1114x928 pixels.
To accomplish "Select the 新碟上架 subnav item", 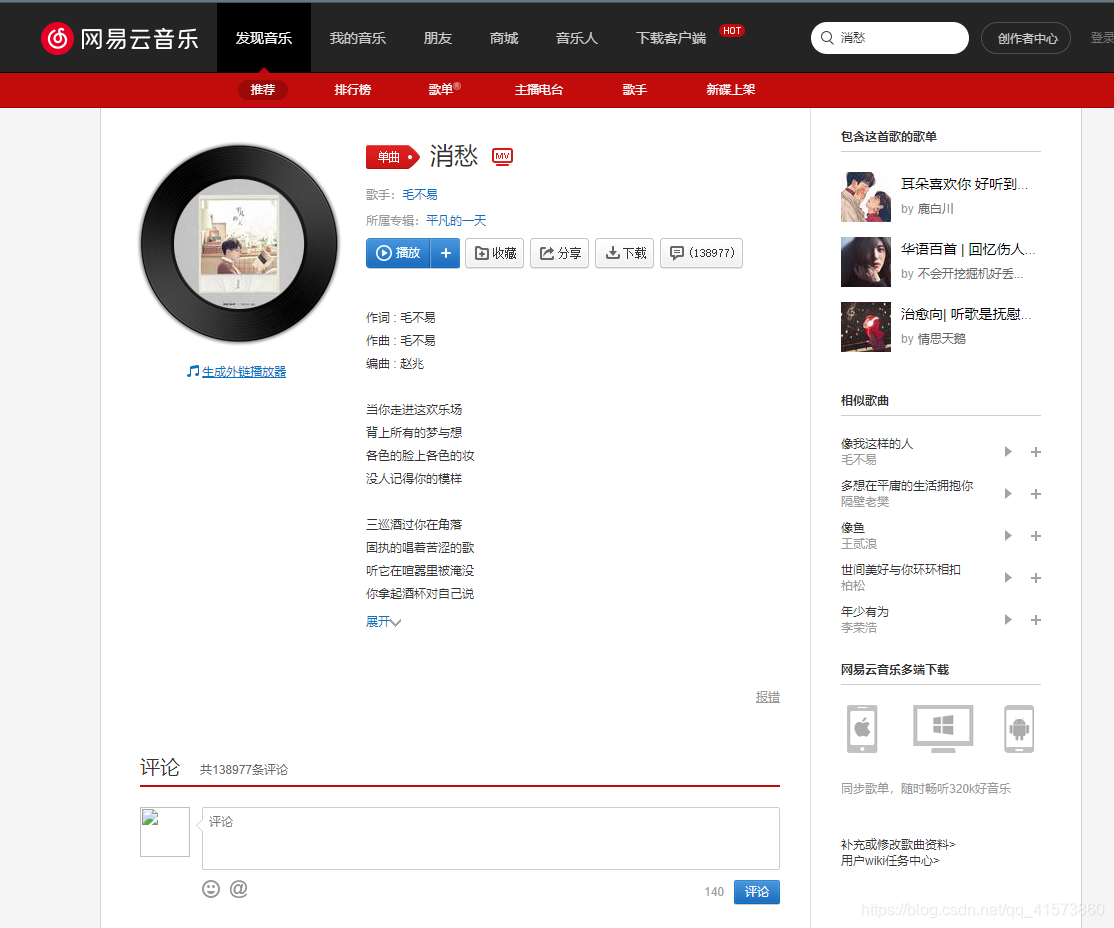I will pyautogui.click(x=730, y=90).
